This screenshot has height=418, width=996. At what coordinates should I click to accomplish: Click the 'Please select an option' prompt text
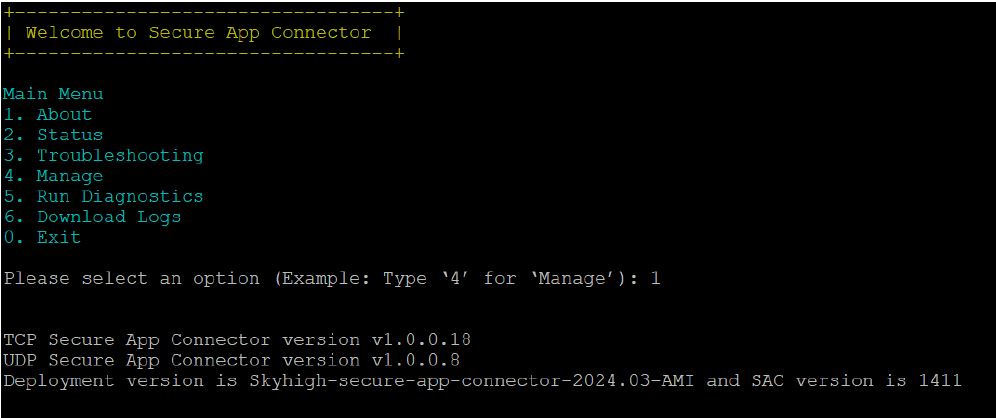pyautogui.click(x=131, y=278)
